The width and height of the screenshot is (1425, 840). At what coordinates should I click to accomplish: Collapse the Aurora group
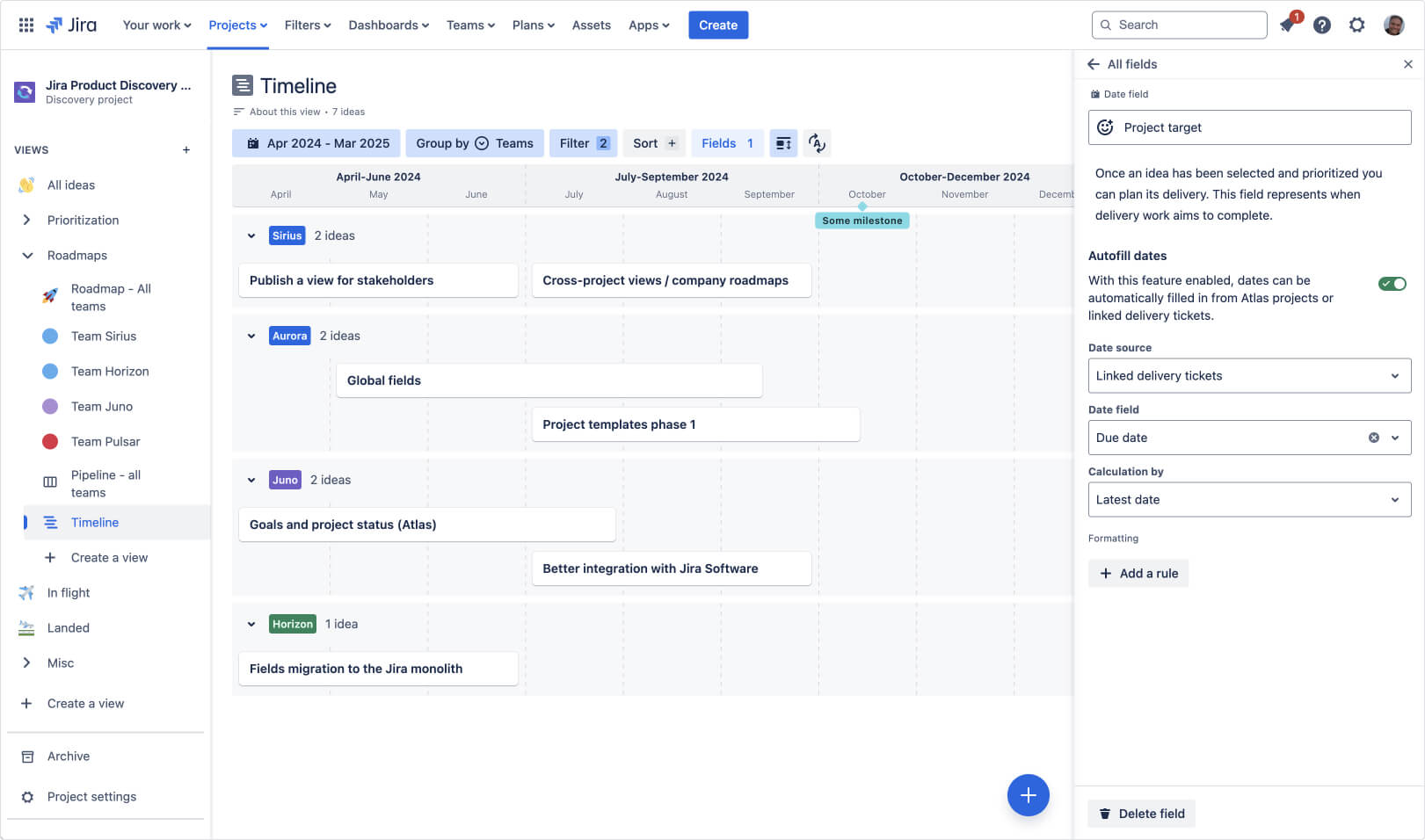pos(251,336)
